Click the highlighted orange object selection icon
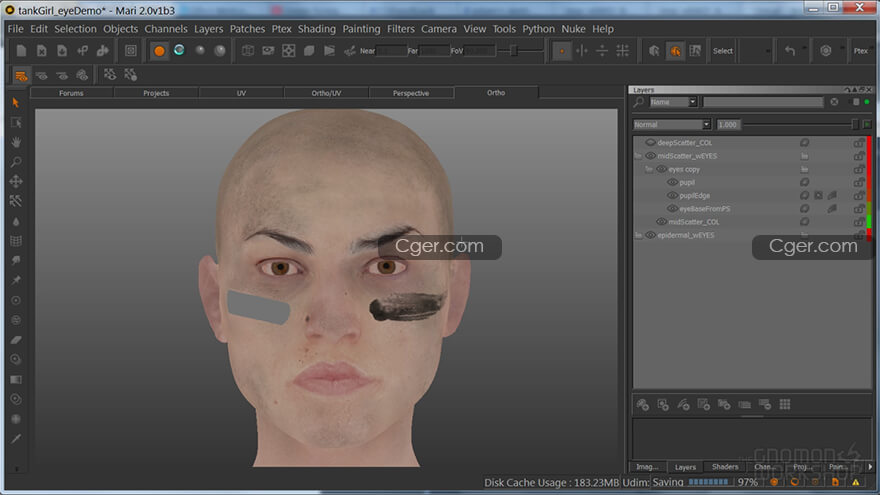Image resolution: width=880 pixels, height=495 pixels. pyautogui.click(x=675, y=51)
